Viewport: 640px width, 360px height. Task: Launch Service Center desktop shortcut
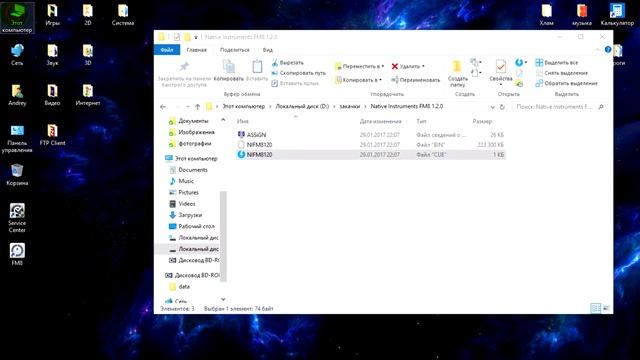point(17,218)
